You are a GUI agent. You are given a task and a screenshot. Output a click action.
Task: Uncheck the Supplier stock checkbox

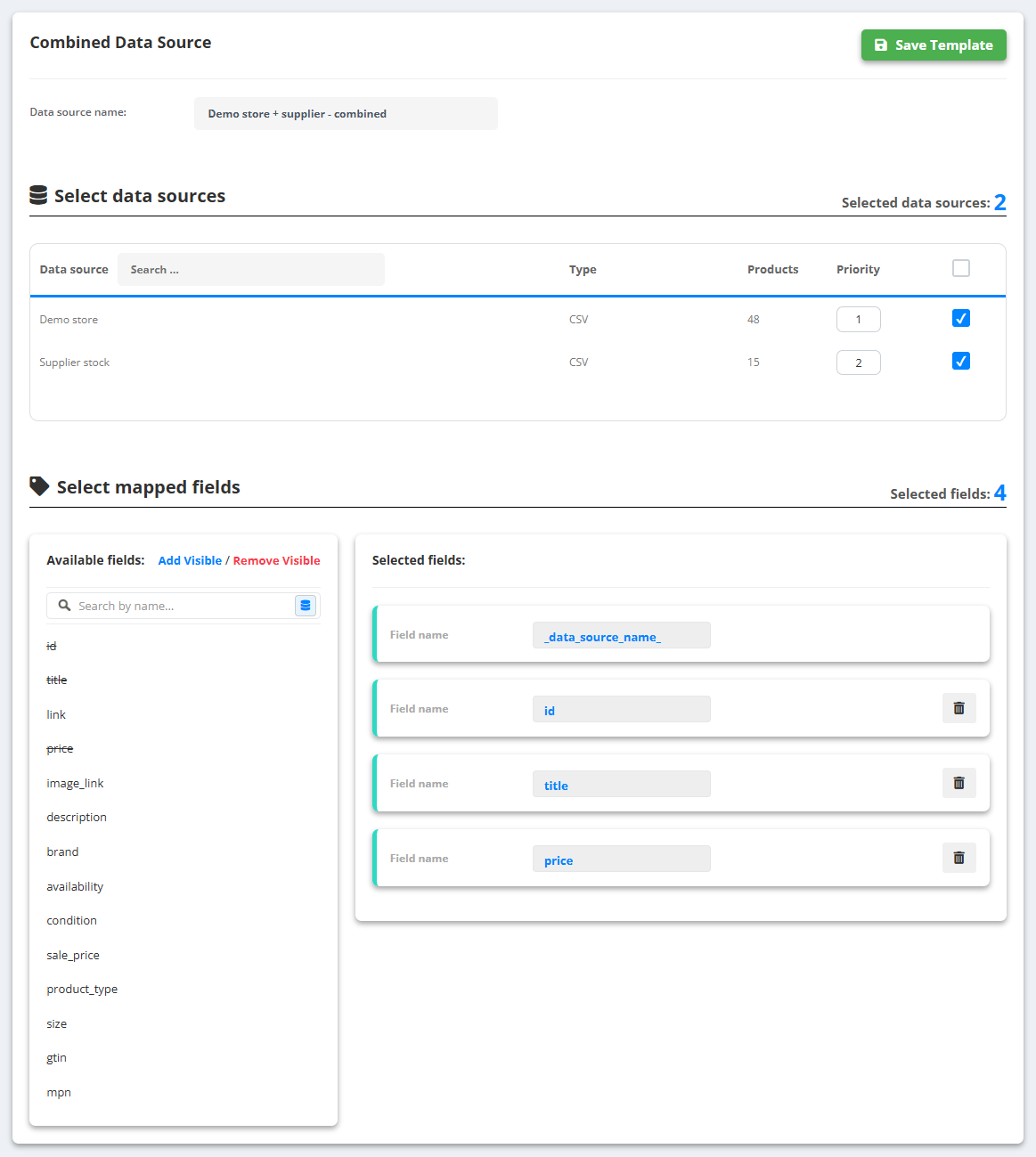tap(961, 361)
